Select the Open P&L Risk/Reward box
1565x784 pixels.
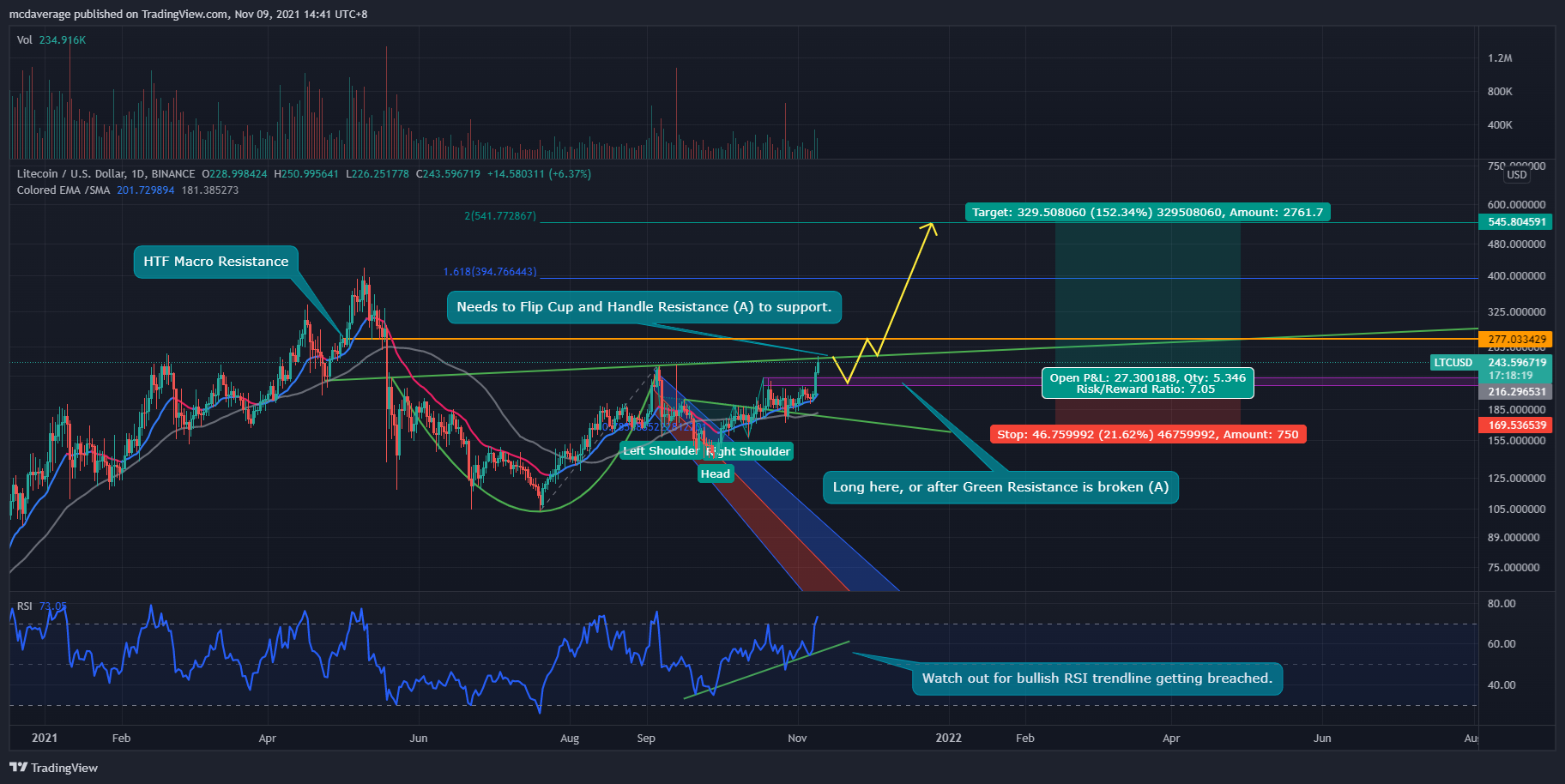[x=1147, y=383]
